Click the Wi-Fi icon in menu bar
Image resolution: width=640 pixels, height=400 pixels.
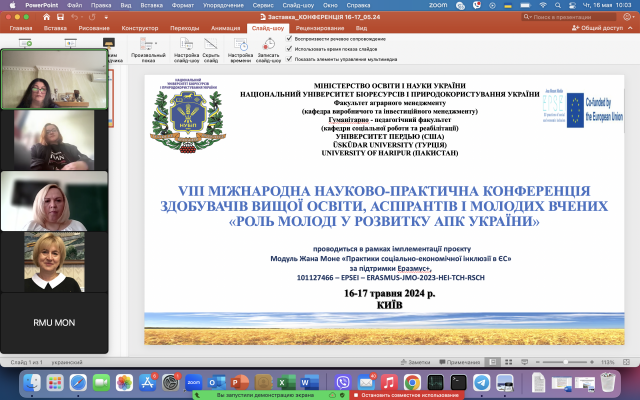[543, 5]
